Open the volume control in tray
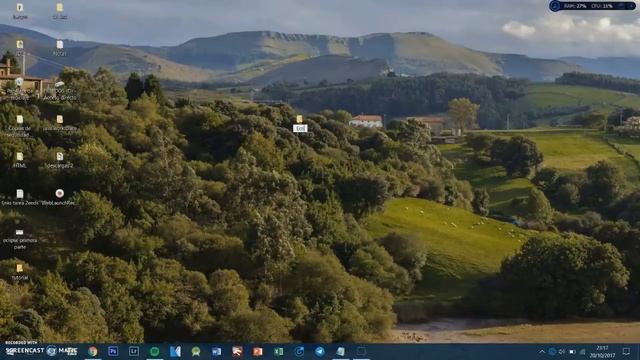 pos(562,351)
